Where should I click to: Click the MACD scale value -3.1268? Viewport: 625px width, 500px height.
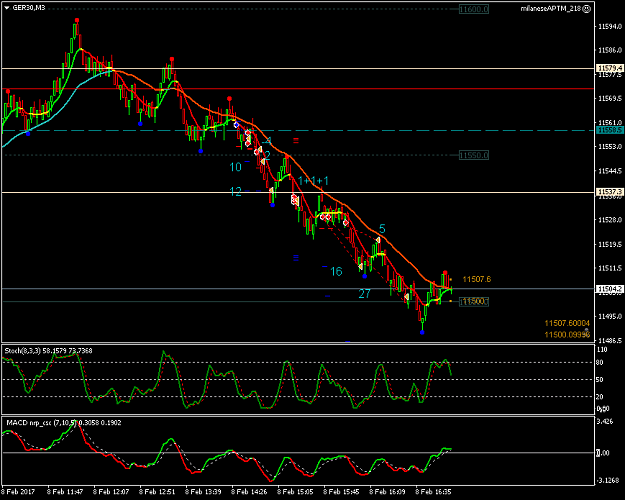tap(607, 480)
